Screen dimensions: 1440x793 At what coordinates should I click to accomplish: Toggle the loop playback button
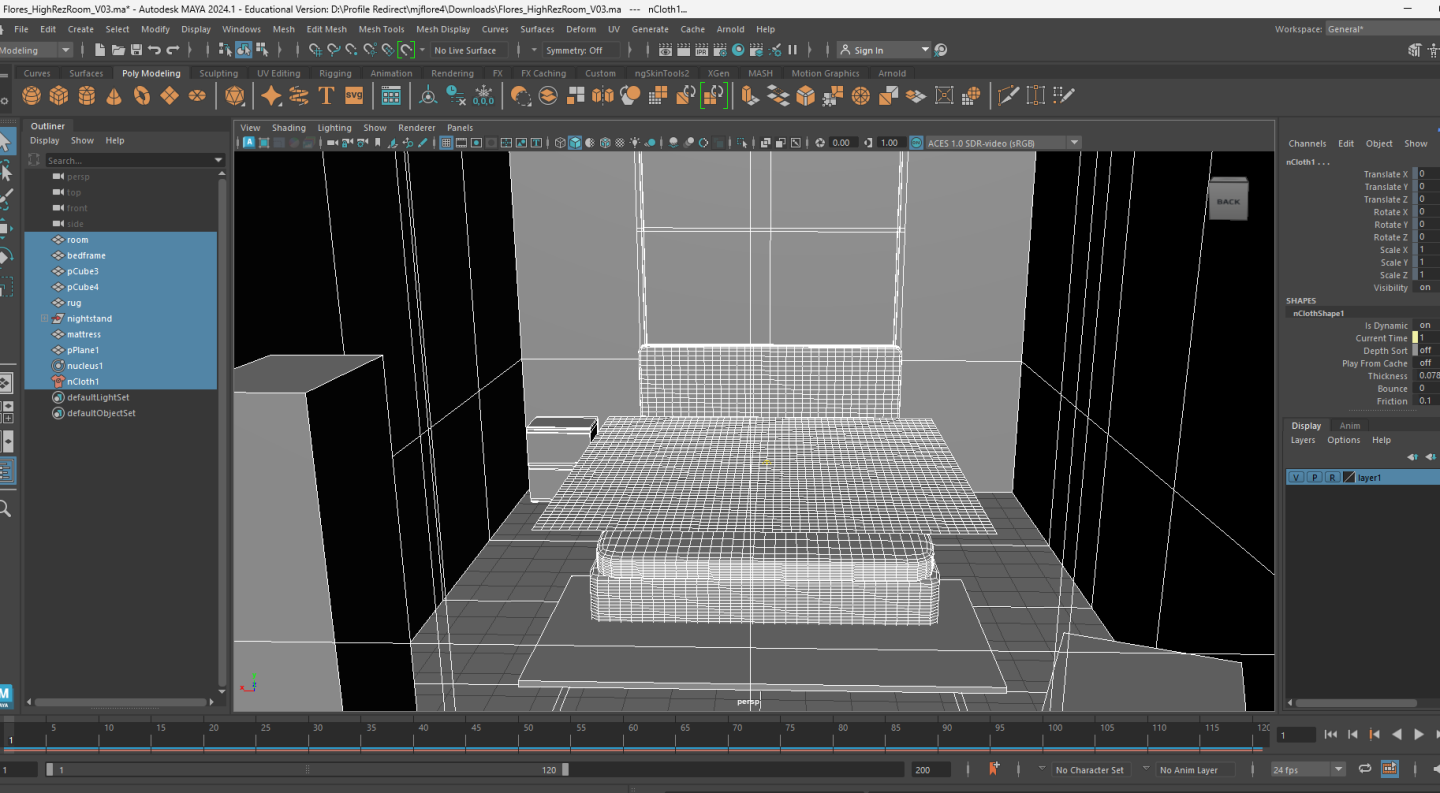pos(1364,769)
